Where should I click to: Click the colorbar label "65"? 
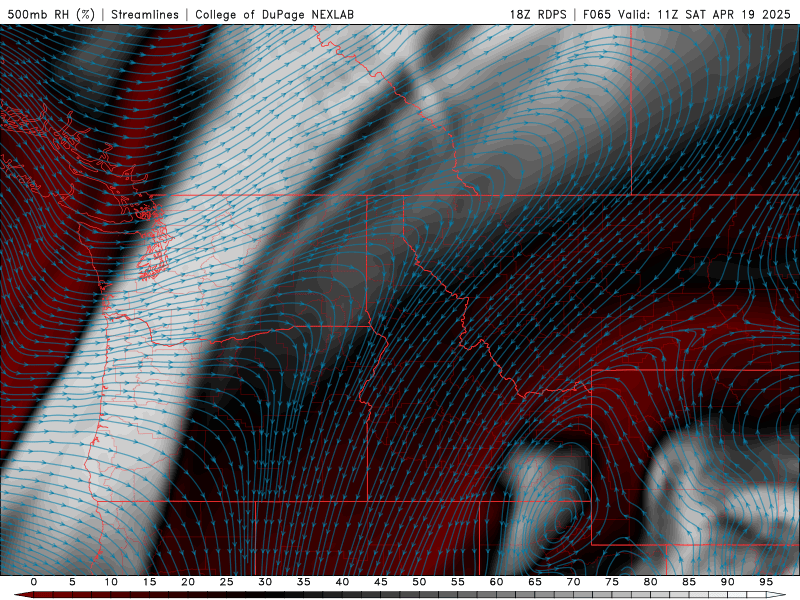coord(535,582)
